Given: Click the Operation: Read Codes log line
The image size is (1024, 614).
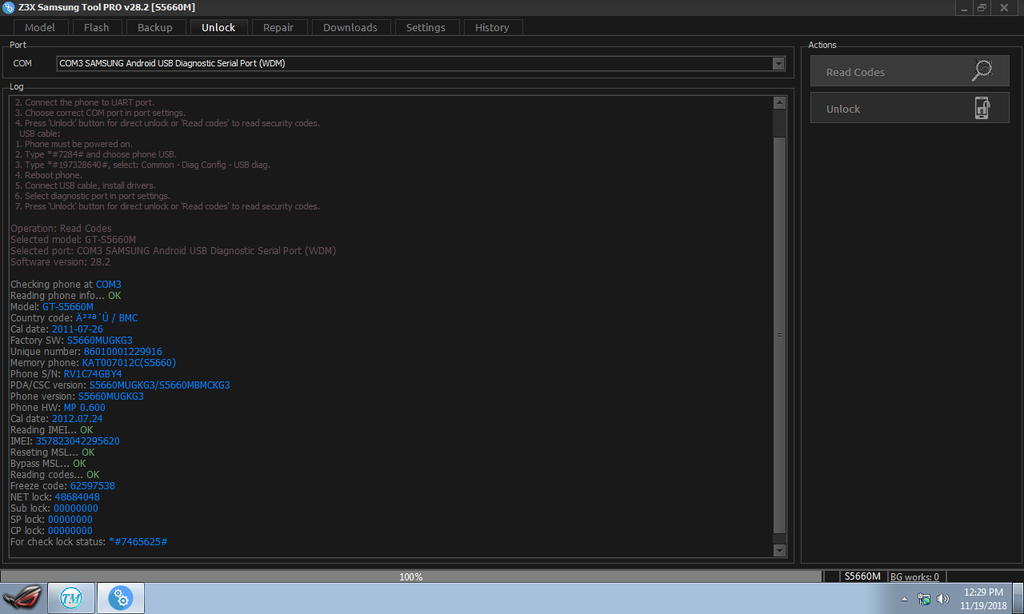Looking at the screenshot, I should pyautogui.click(x=61, y=229).
